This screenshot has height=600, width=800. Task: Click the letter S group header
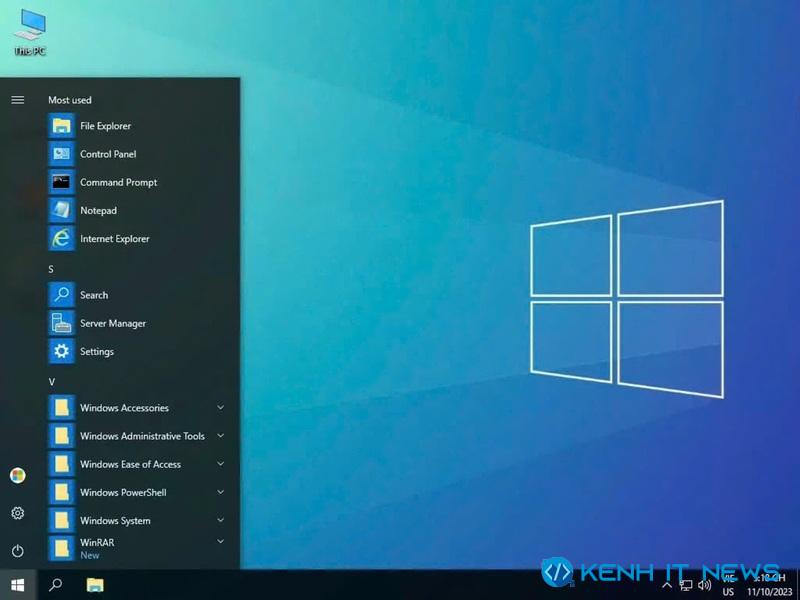click(51, 269)
